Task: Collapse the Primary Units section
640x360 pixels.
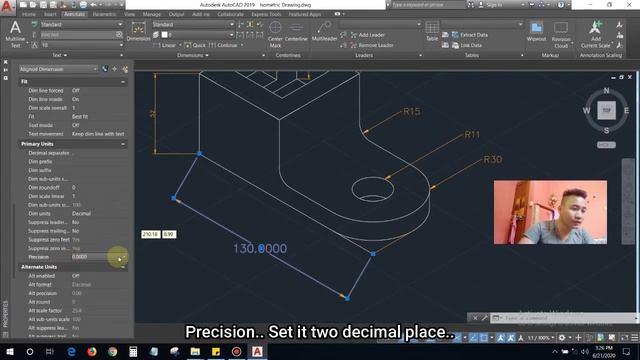Action: (123, 144)
